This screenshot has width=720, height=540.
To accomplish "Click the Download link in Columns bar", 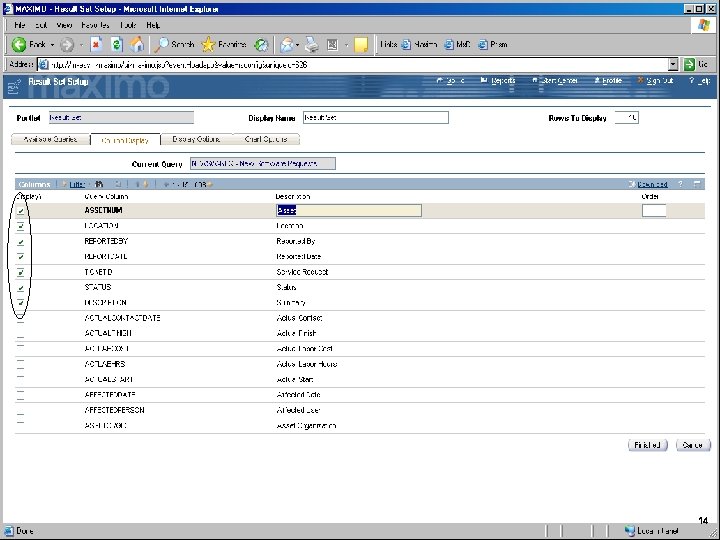I will pos(652,184).
